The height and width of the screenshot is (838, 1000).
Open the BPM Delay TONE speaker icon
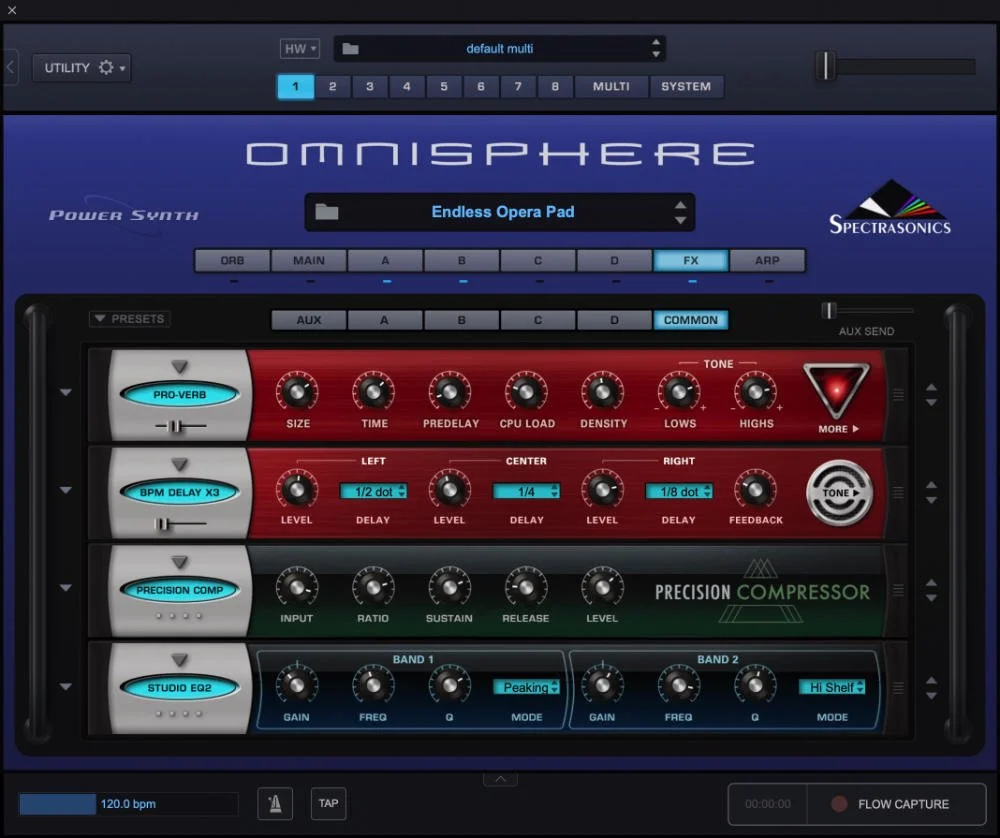coord(839,492)
